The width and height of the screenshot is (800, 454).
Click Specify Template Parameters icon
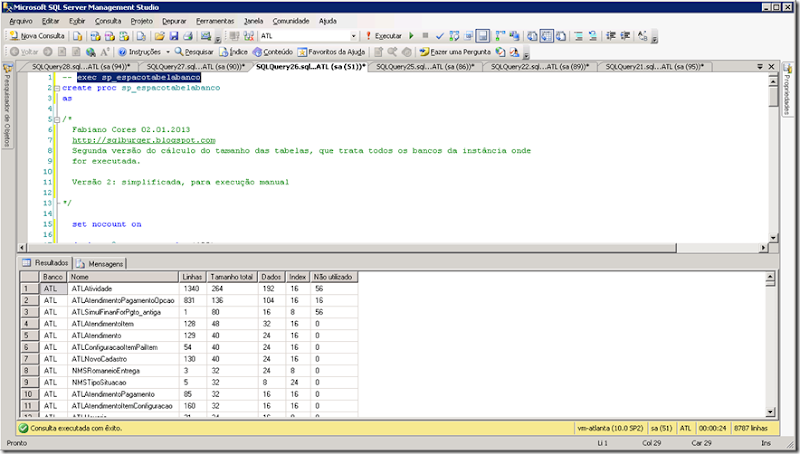(643, 36)
